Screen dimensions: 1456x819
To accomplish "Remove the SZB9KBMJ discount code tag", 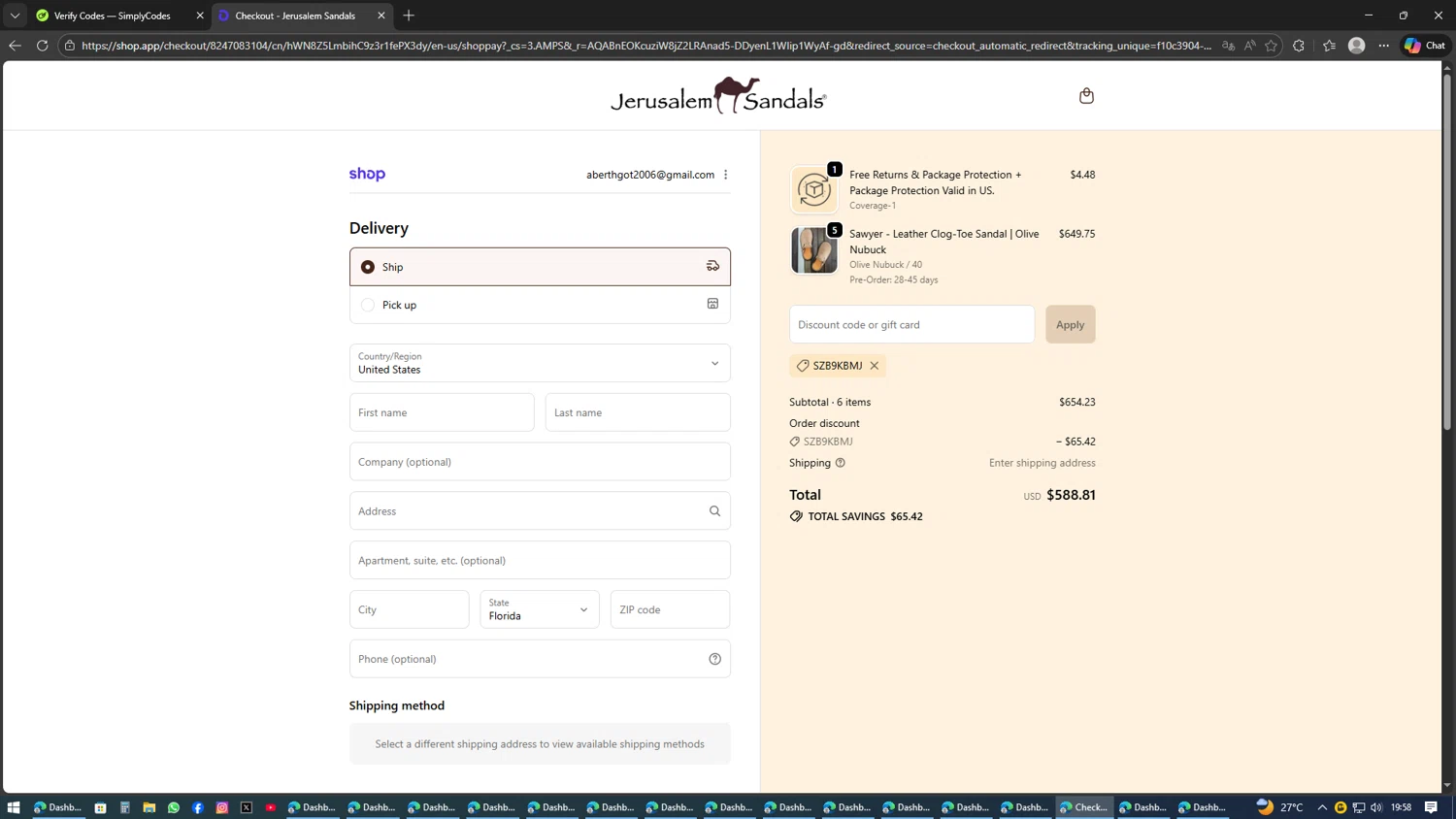I will 875,366.
